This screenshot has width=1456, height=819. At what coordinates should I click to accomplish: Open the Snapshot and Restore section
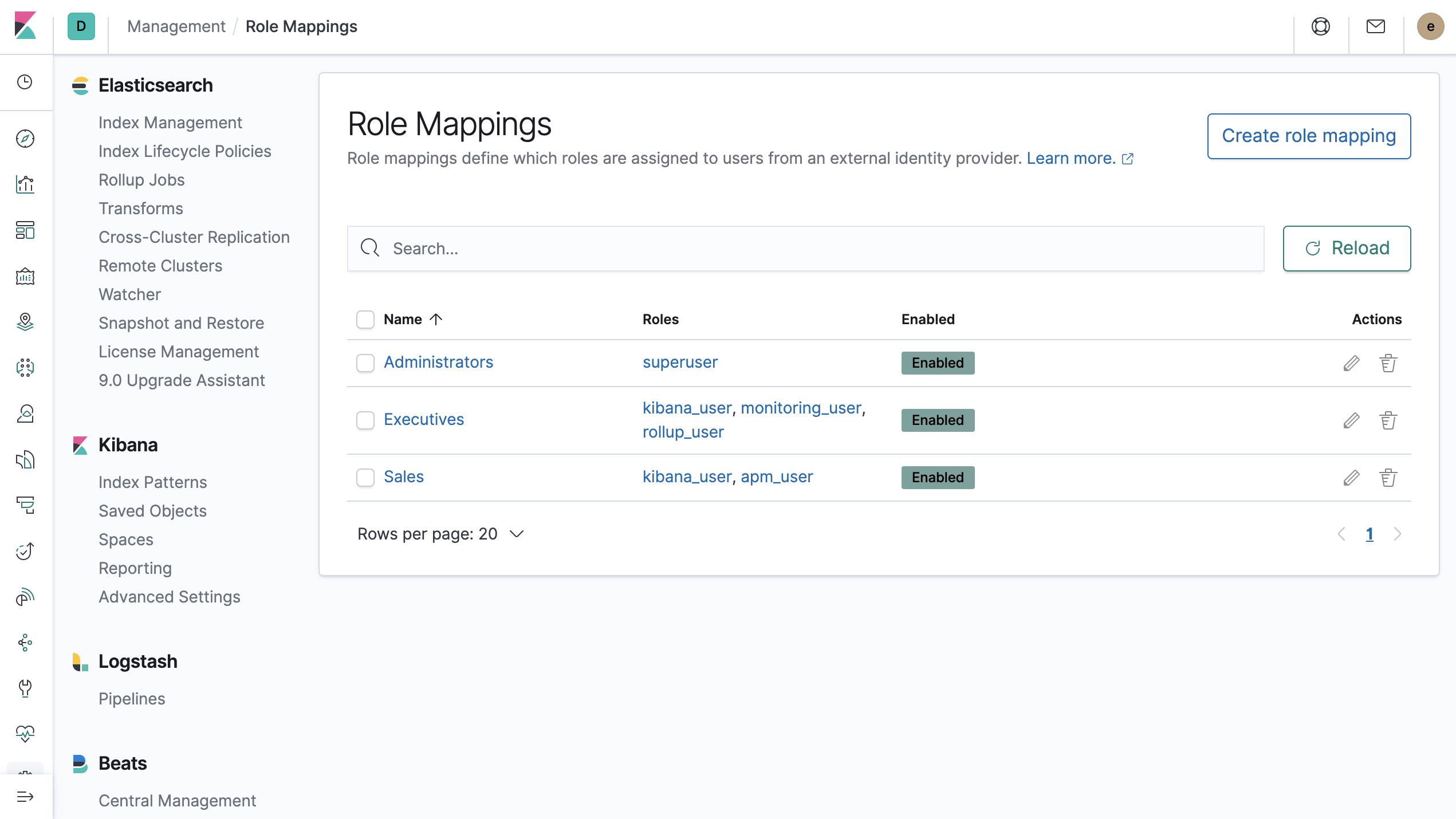(x=181, y=322)
